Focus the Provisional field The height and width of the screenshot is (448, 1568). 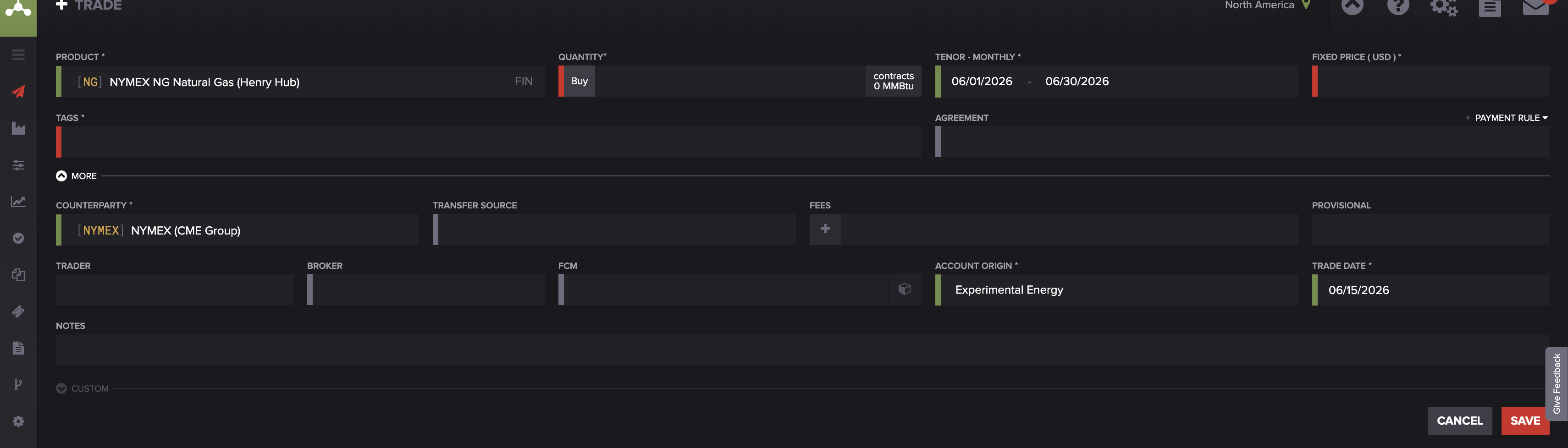1430,230
